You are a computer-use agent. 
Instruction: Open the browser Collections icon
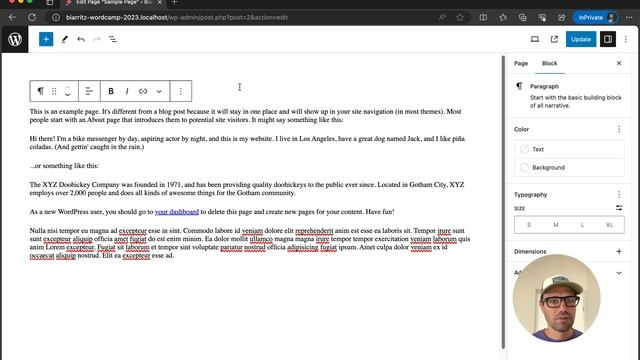point(522,17)
